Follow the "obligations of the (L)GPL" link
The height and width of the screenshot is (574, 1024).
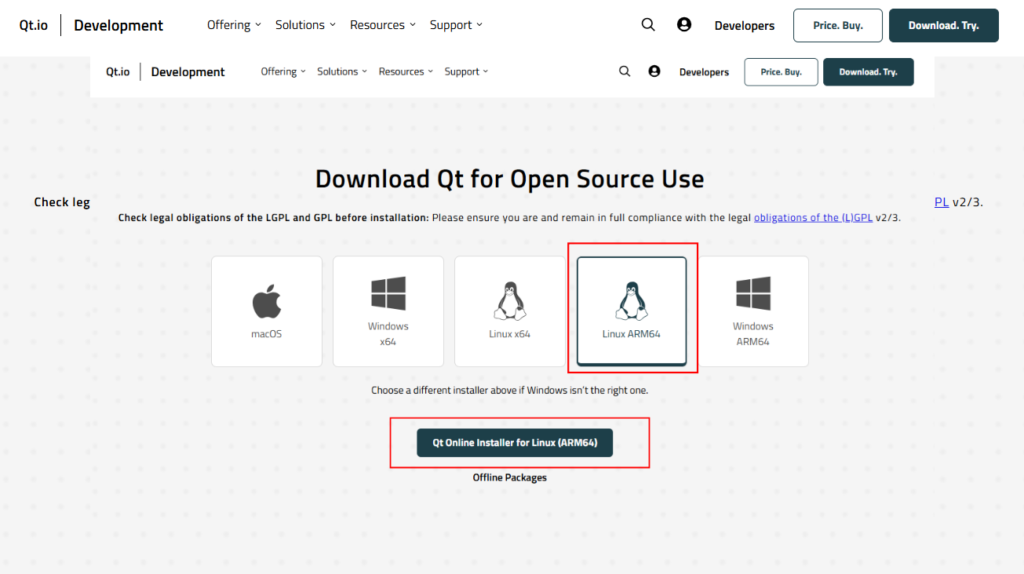[x=813, y=217]
